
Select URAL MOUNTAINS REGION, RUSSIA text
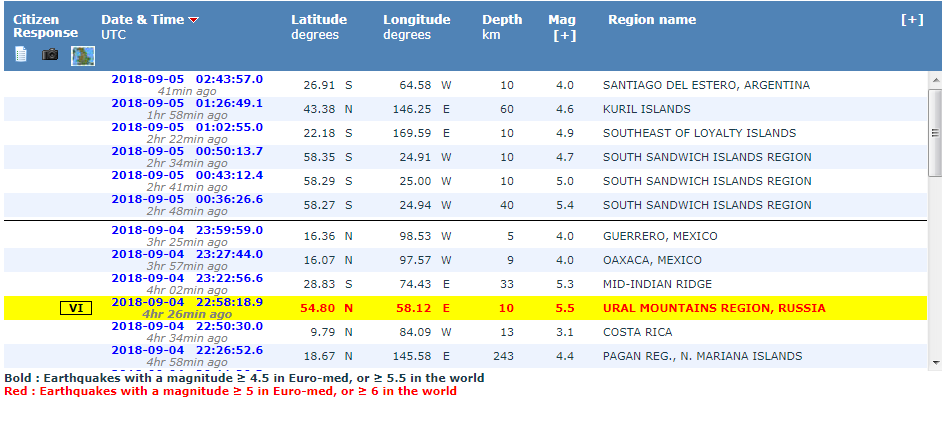pyautogui.click(x=714, y=309)
